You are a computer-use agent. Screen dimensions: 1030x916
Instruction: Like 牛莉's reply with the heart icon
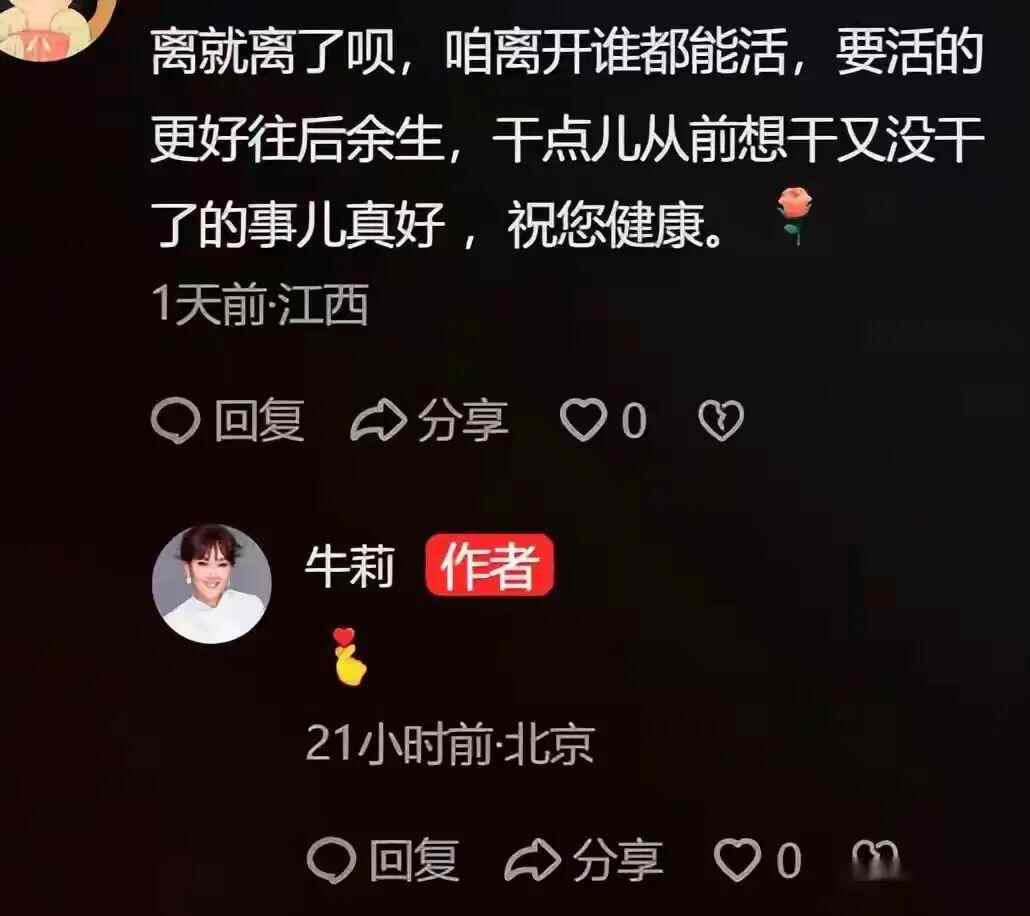(x=738, y=859)
